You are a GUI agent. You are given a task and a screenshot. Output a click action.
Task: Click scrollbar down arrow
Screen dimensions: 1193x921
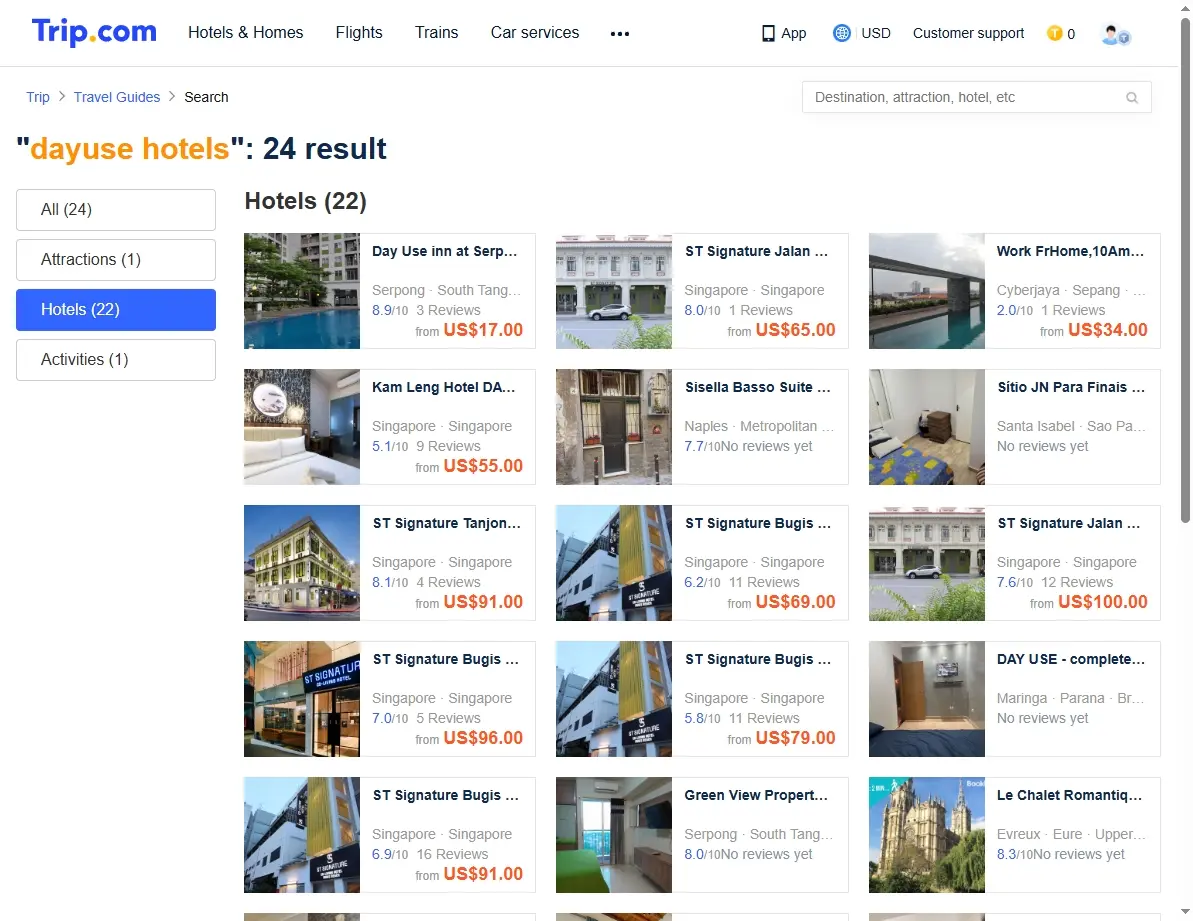coord(1185,911)
